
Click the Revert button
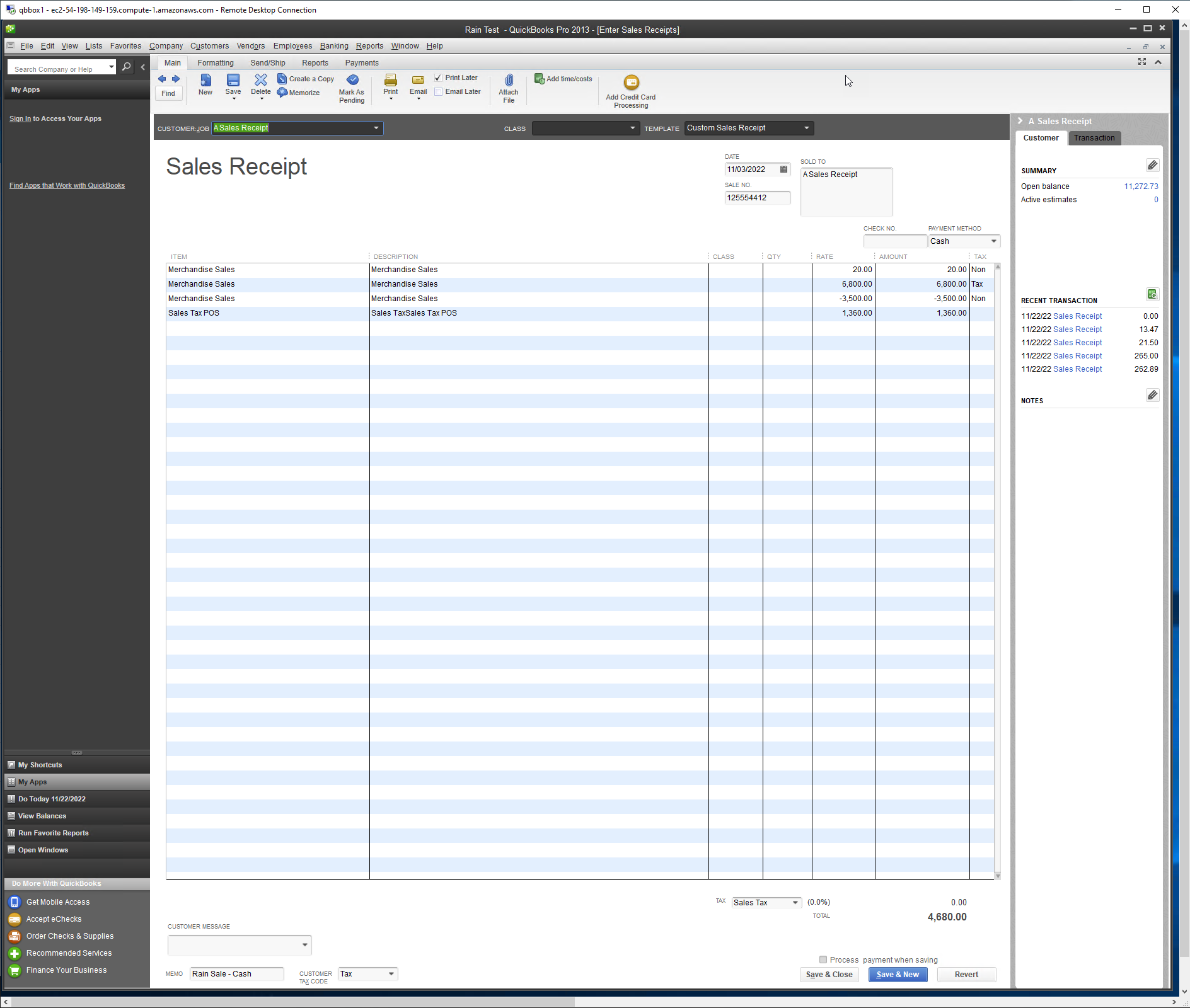966,975
